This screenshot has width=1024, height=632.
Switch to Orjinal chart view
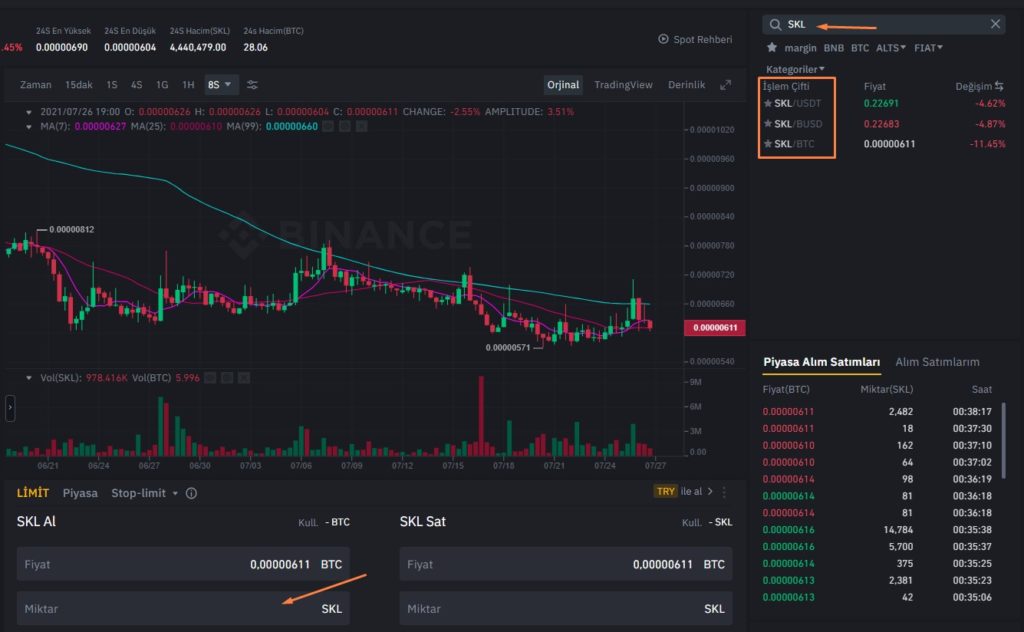coord(563,85)
